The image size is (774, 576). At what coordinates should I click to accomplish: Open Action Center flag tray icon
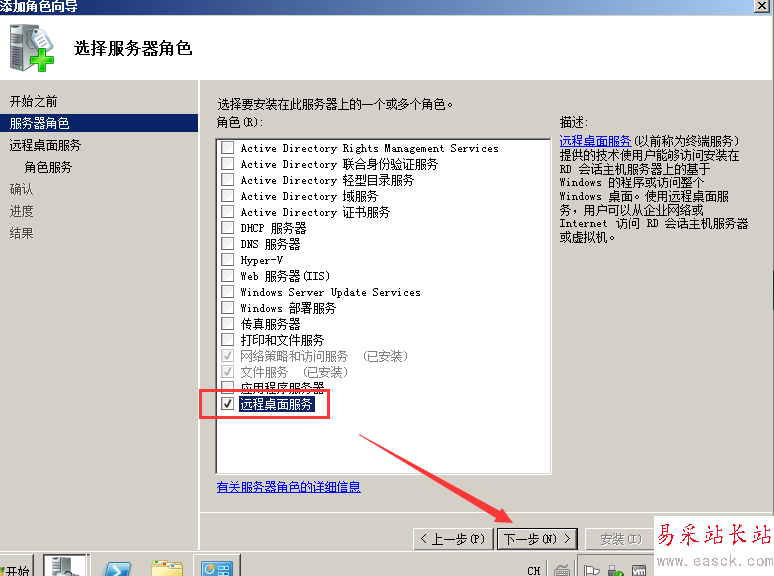592,570
